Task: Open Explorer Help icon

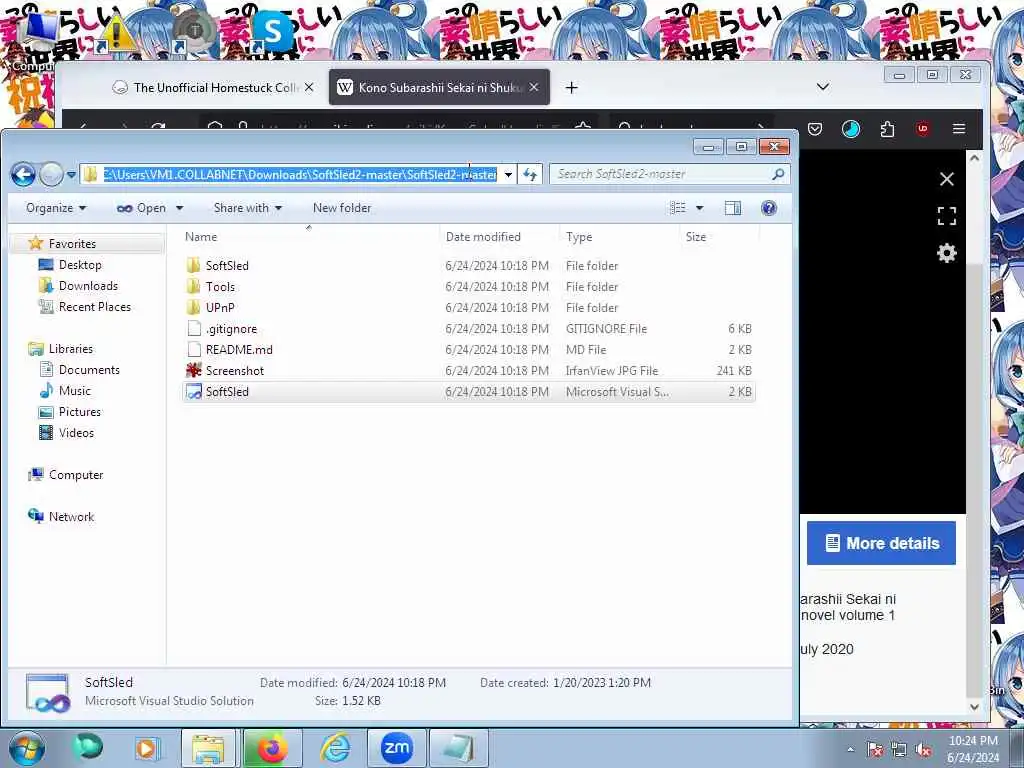Action: pyautogui.click(x=769, y=208)
